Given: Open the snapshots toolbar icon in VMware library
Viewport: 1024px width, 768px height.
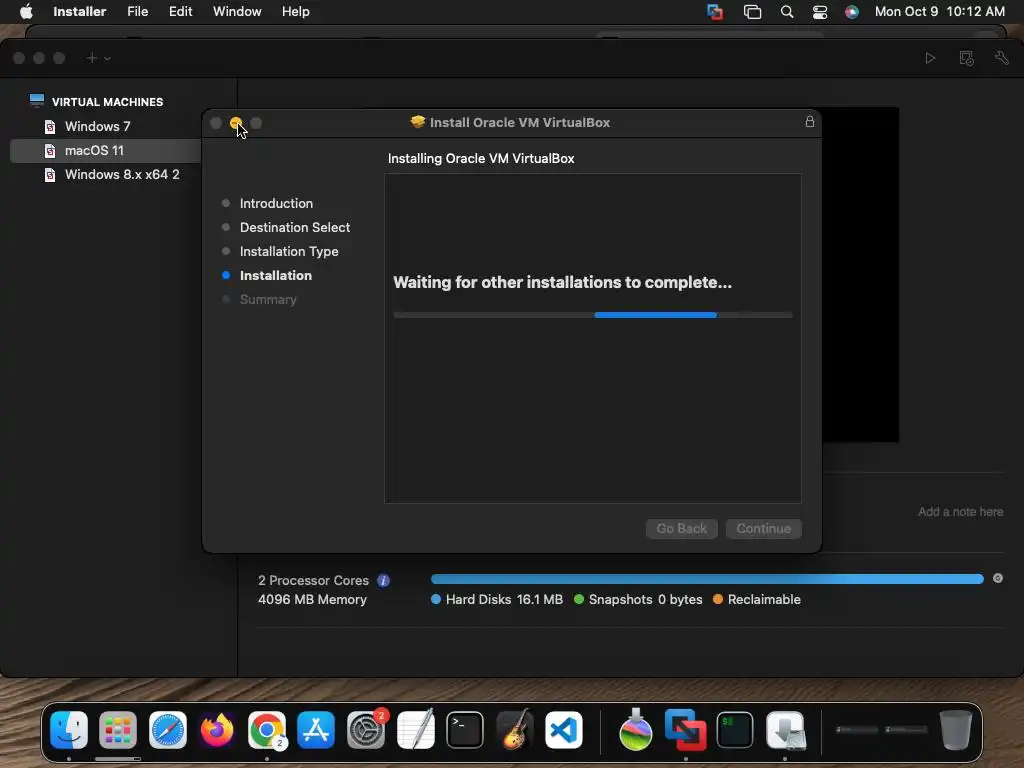Looking at the screenshot, I should (x=967, y=58).
